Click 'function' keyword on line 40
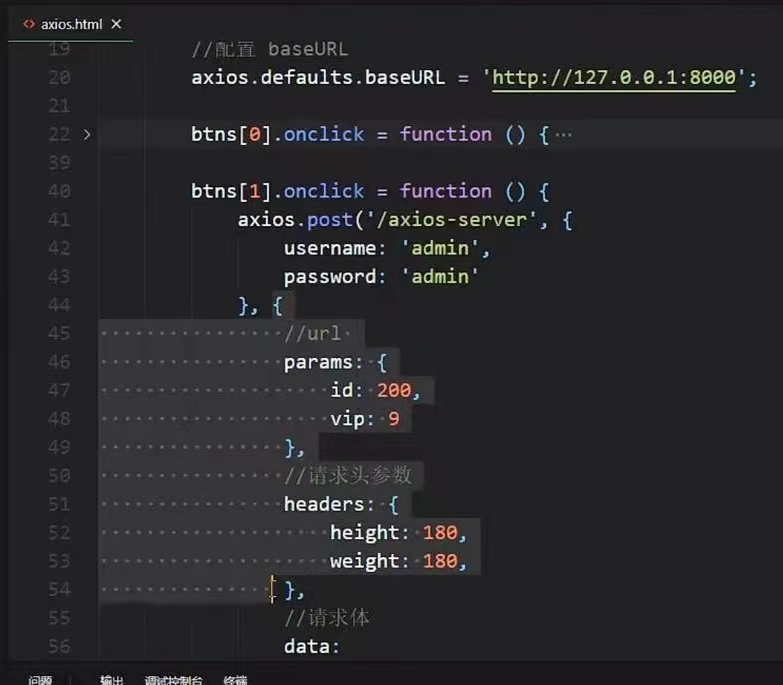This screenshot has width=783, height=685. coord(446,191)
